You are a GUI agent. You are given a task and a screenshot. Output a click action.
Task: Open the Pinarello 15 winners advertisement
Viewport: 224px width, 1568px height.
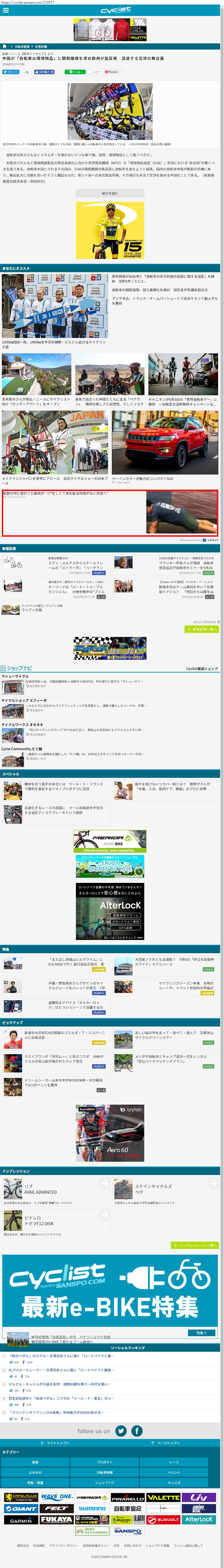(110, 231)
